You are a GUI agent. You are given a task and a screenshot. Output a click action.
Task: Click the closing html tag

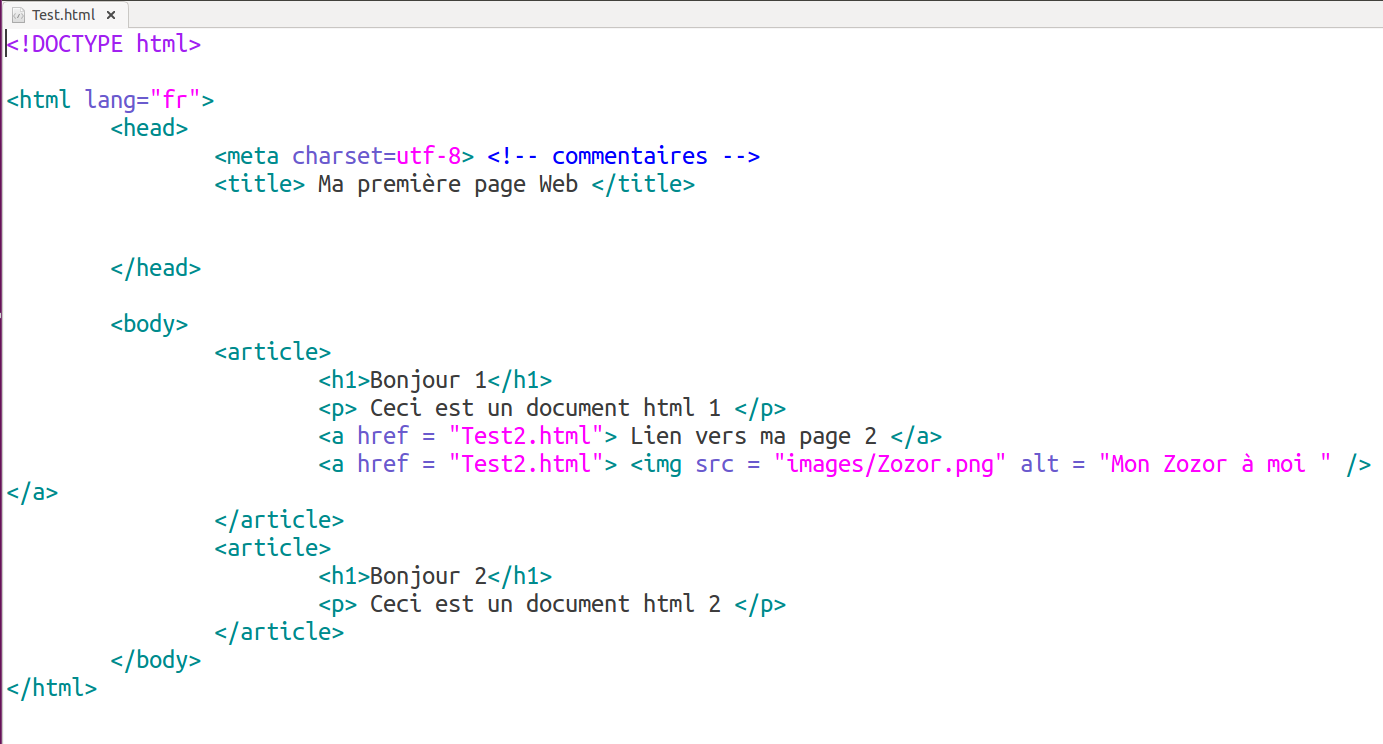pos(51,688)
